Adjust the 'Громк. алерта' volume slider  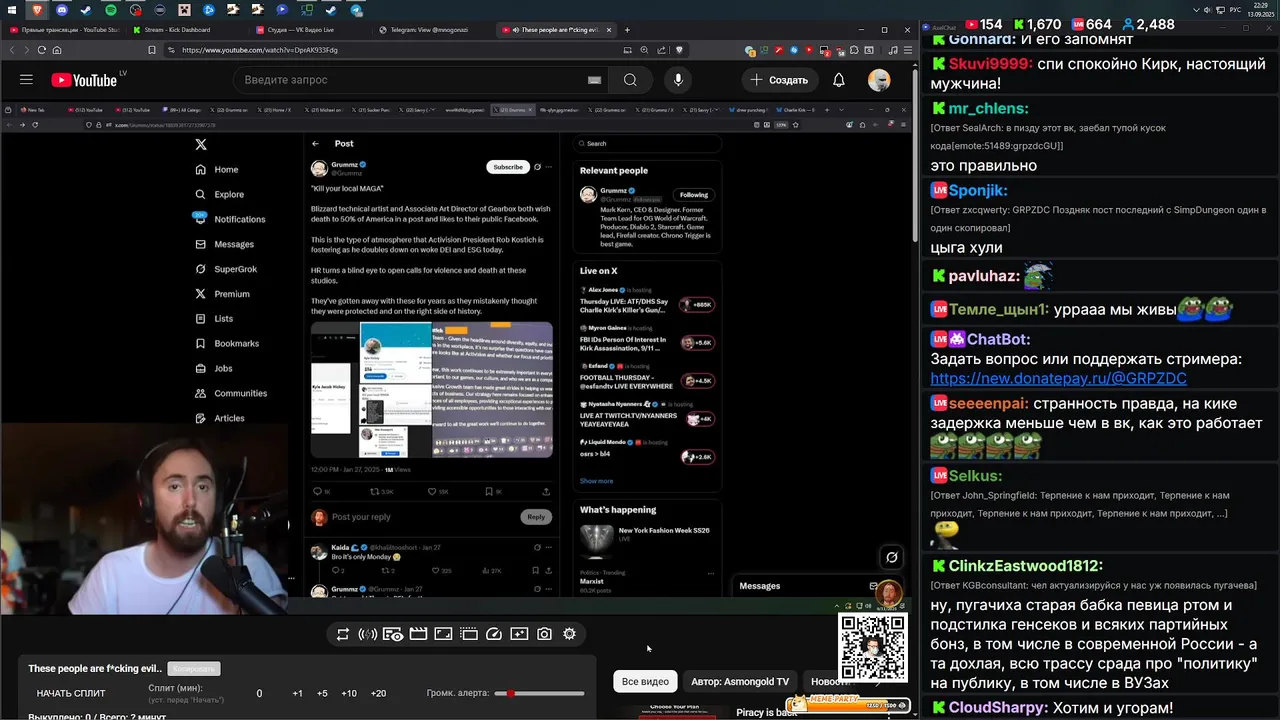539,693
